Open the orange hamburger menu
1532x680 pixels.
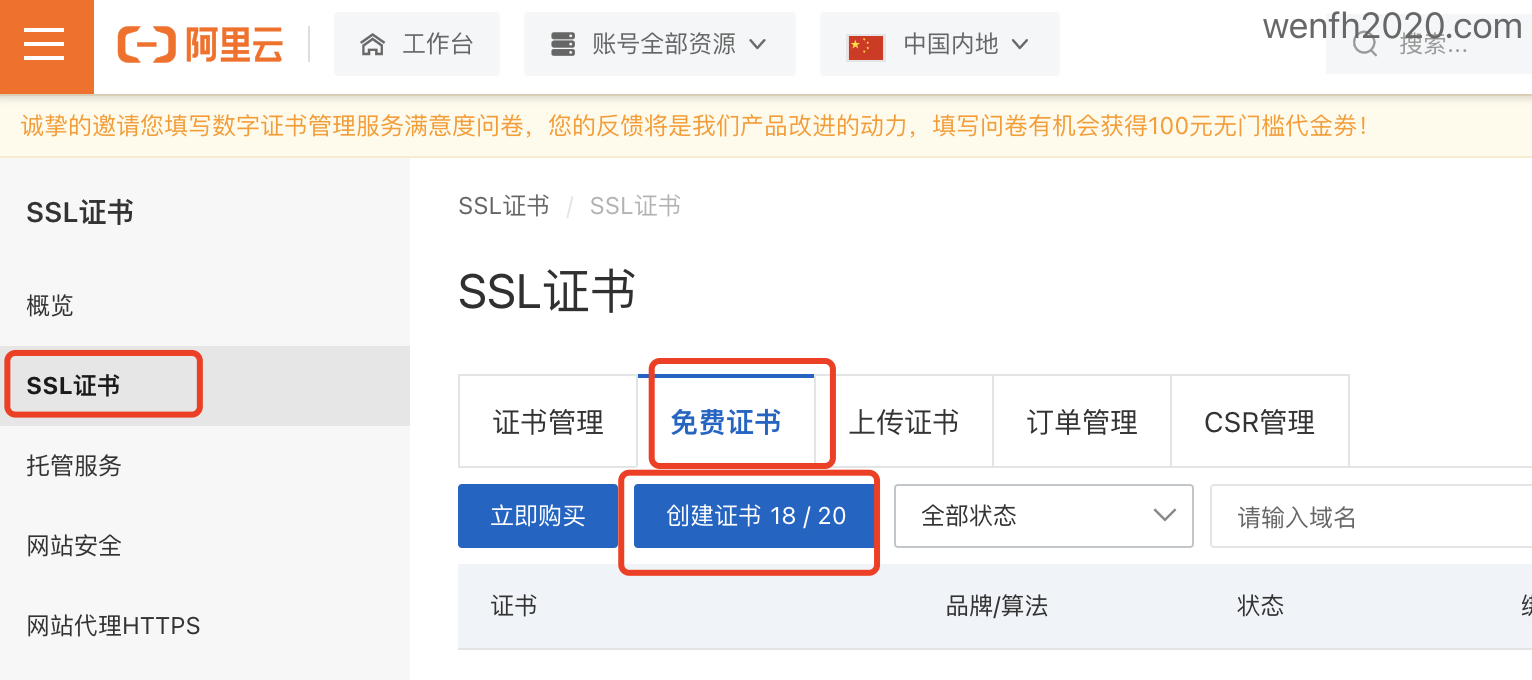pos(46,46)
